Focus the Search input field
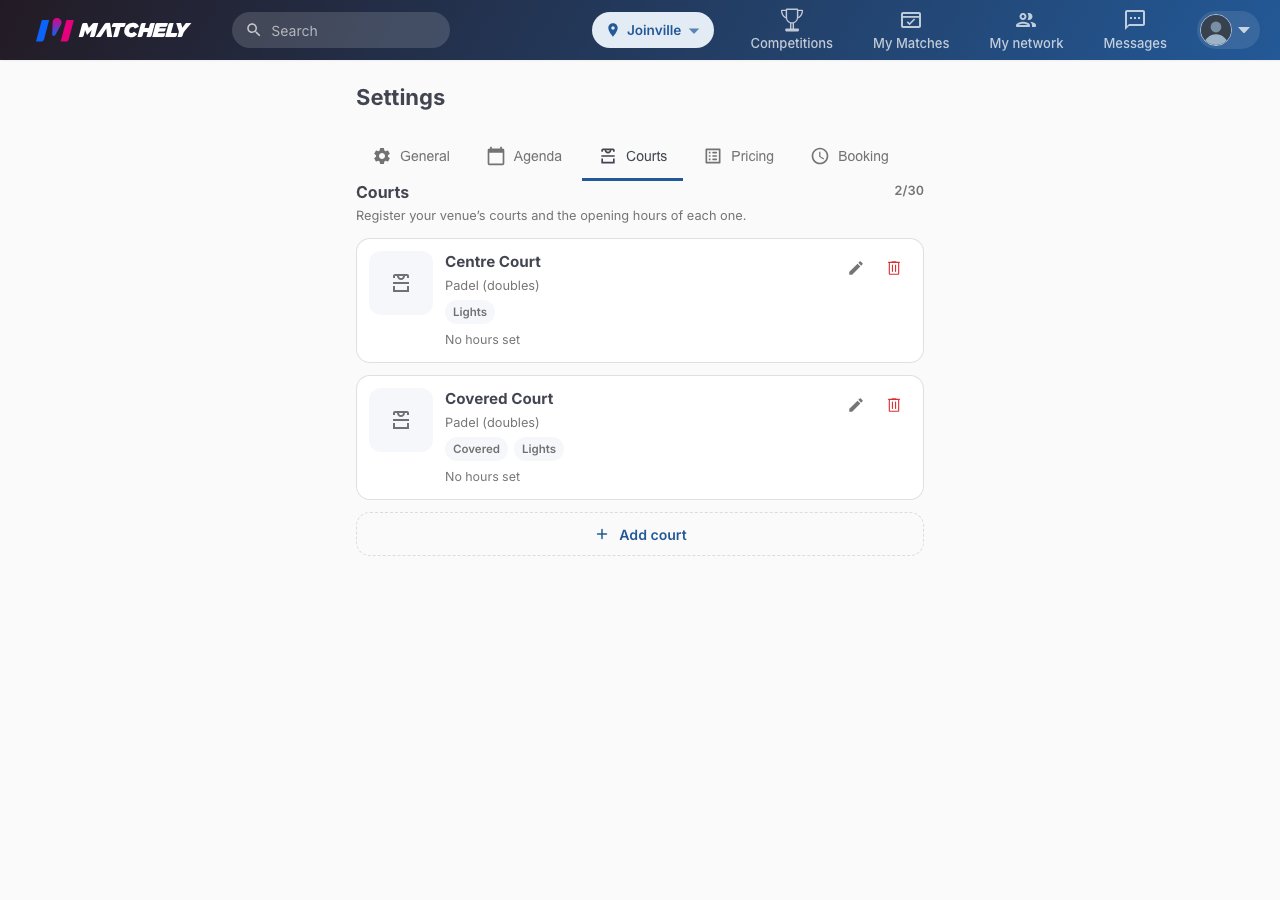The height and width of the screenshot is (900, 1280). (x=341, y=30)
